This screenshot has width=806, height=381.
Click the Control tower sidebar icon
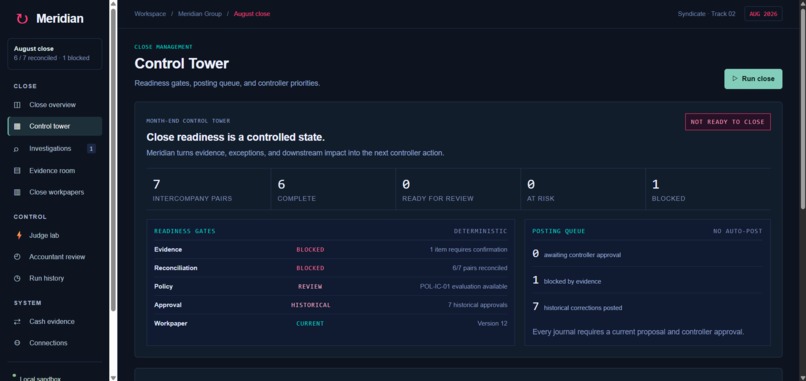(17, 126)
